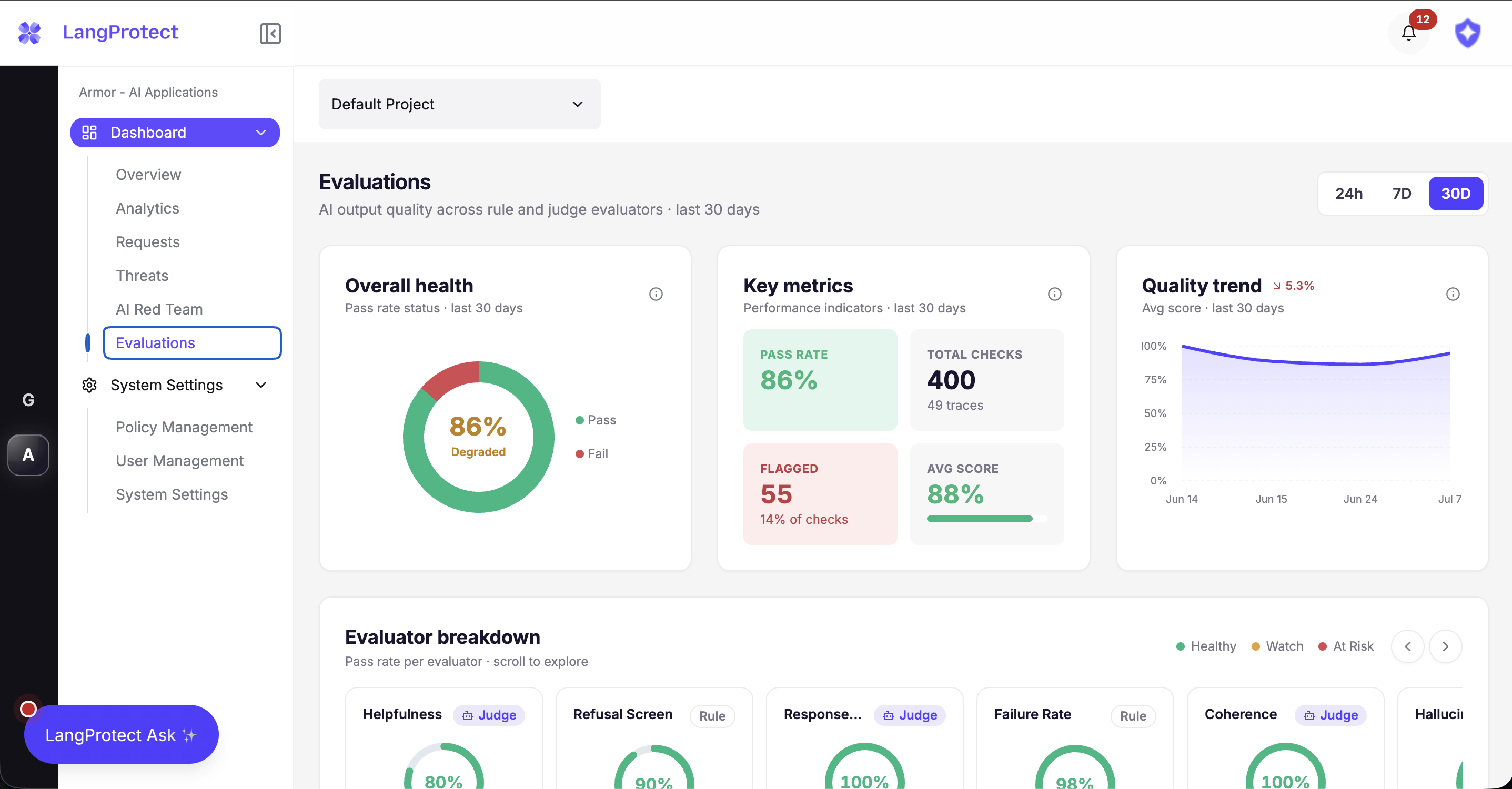The image size is (1512, 789).
Task: Toggle the At Risk legend filter
Action: coord(1346,646)
